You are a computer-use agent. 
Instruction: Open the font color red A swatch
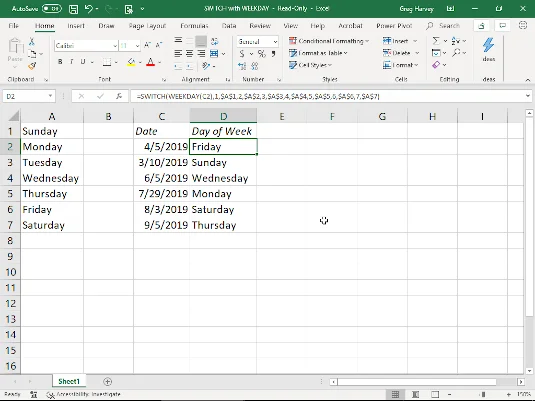tap(150, 62)
